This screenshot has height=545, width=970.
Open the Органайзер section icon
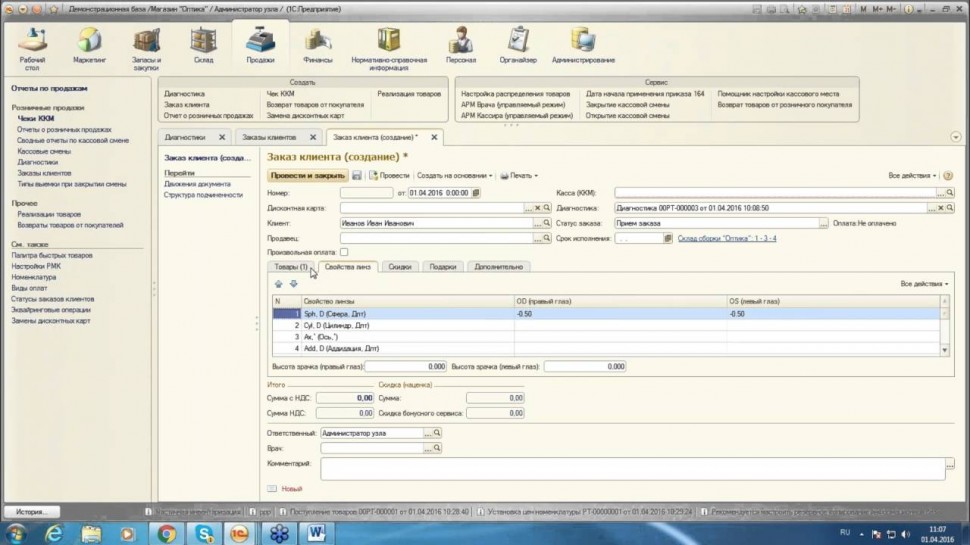519,45
